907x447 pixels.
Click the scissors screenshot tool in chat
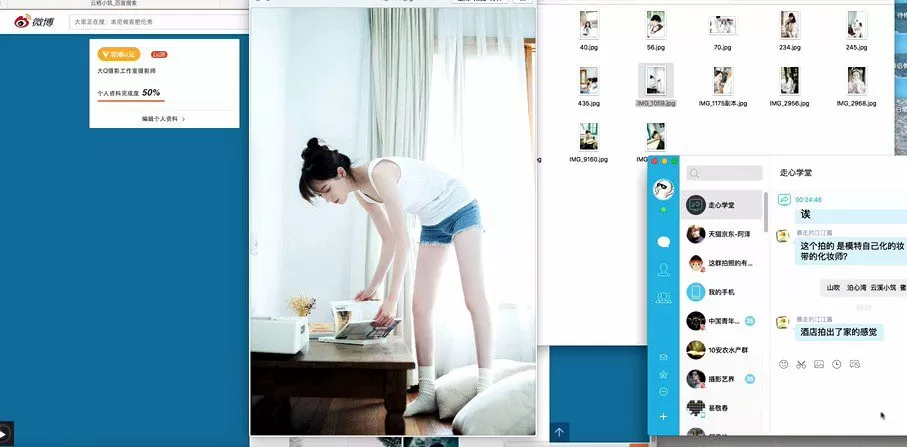801,364
